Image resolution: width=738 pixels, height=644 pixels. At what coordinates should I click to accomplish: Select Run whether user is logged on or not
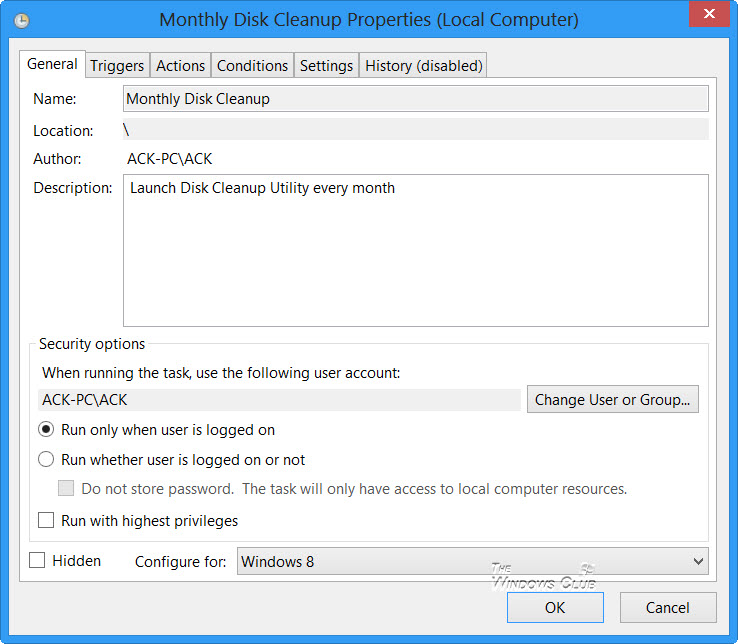pyautogui.click(x=46, y=460)
